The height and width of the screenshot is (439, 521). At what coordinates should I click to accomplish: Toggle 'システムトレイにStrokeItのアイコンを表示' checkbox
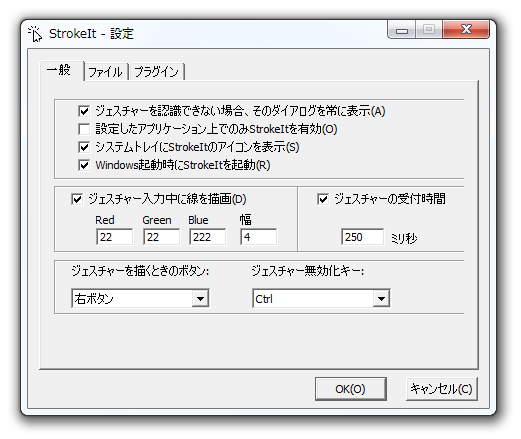pos(84,147)
